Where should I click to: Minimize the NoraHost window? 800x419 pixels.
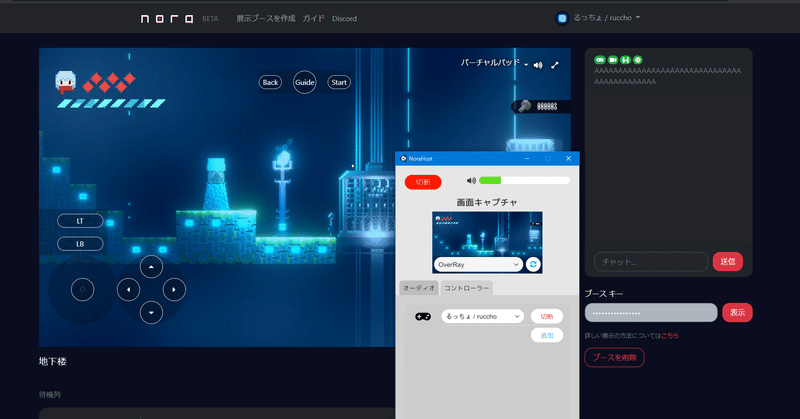(x=527, y=159)
